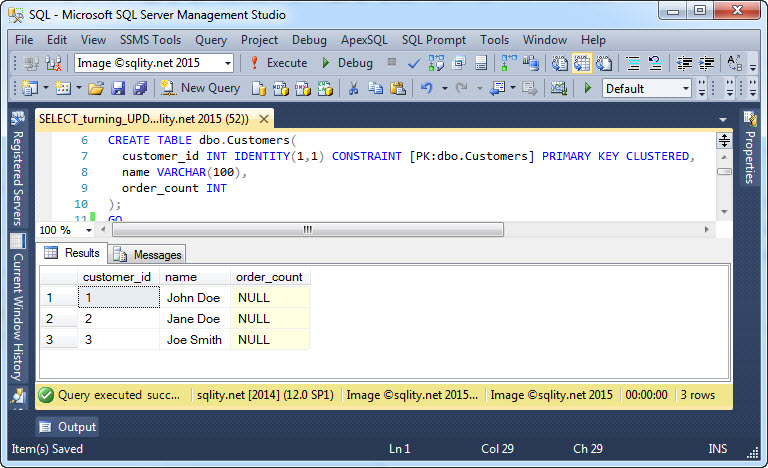The width and height of the screenshot is (768, 468).
Task: Click the Comment out selected lines icon
Action: pyautogui.click(x=633, y=63)
